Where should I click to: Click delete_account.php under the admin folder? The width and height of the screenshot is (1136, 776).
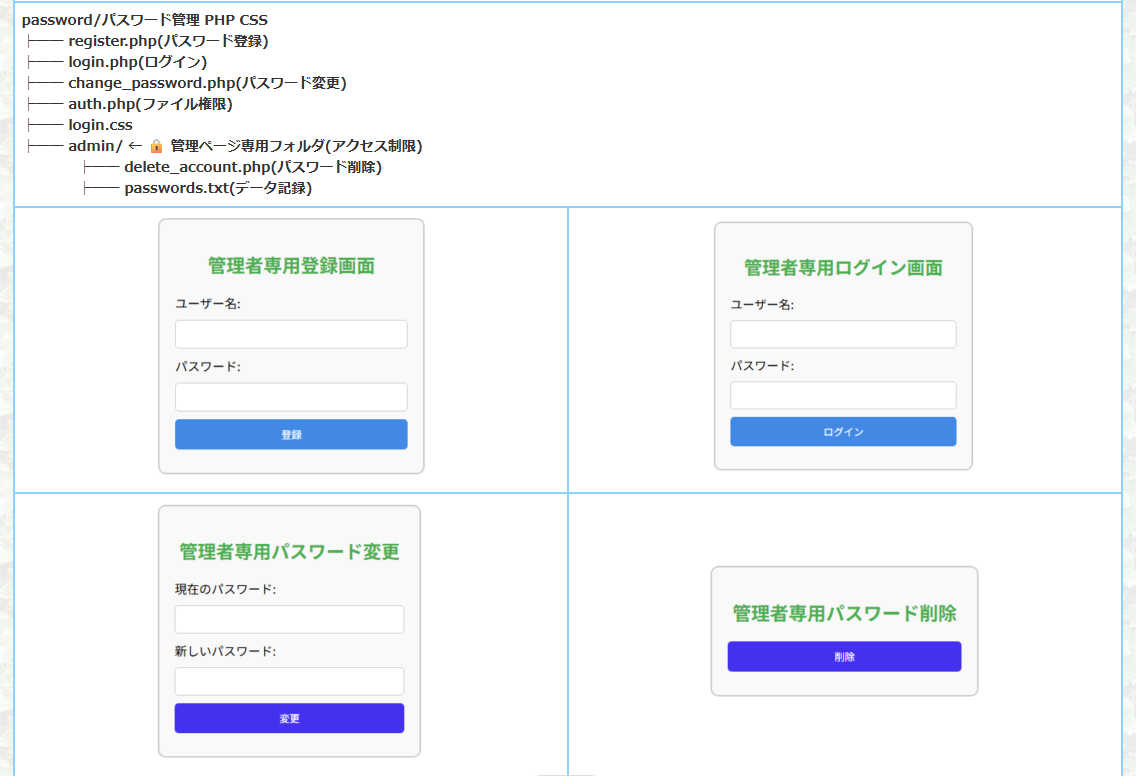pos(196,167)
